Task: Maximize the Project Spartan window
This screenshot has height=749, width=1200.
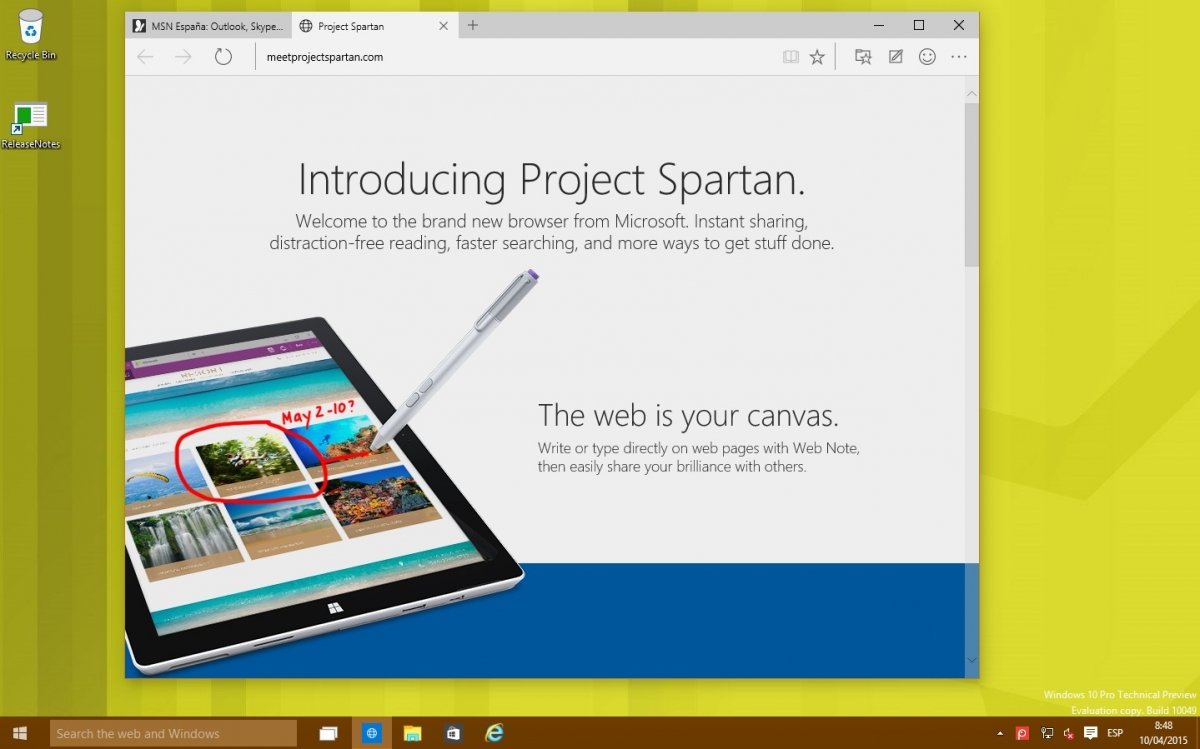Action: coord(919,25)
